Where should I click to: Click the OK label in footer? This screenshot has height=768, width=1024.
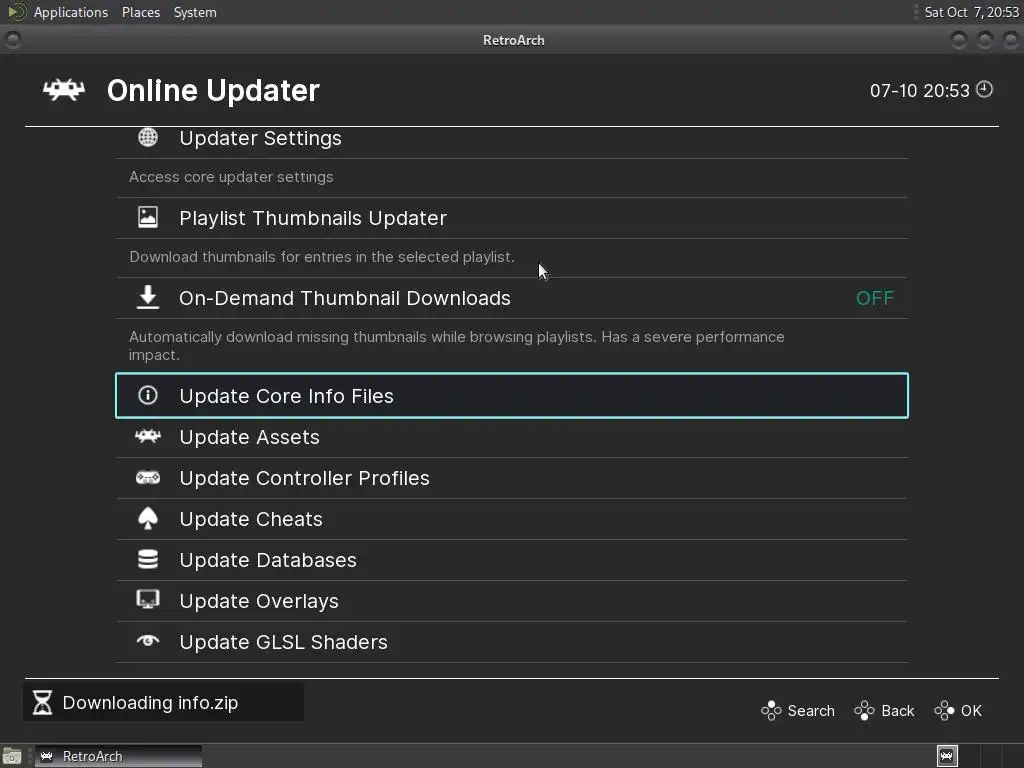(x=971, y=711)
